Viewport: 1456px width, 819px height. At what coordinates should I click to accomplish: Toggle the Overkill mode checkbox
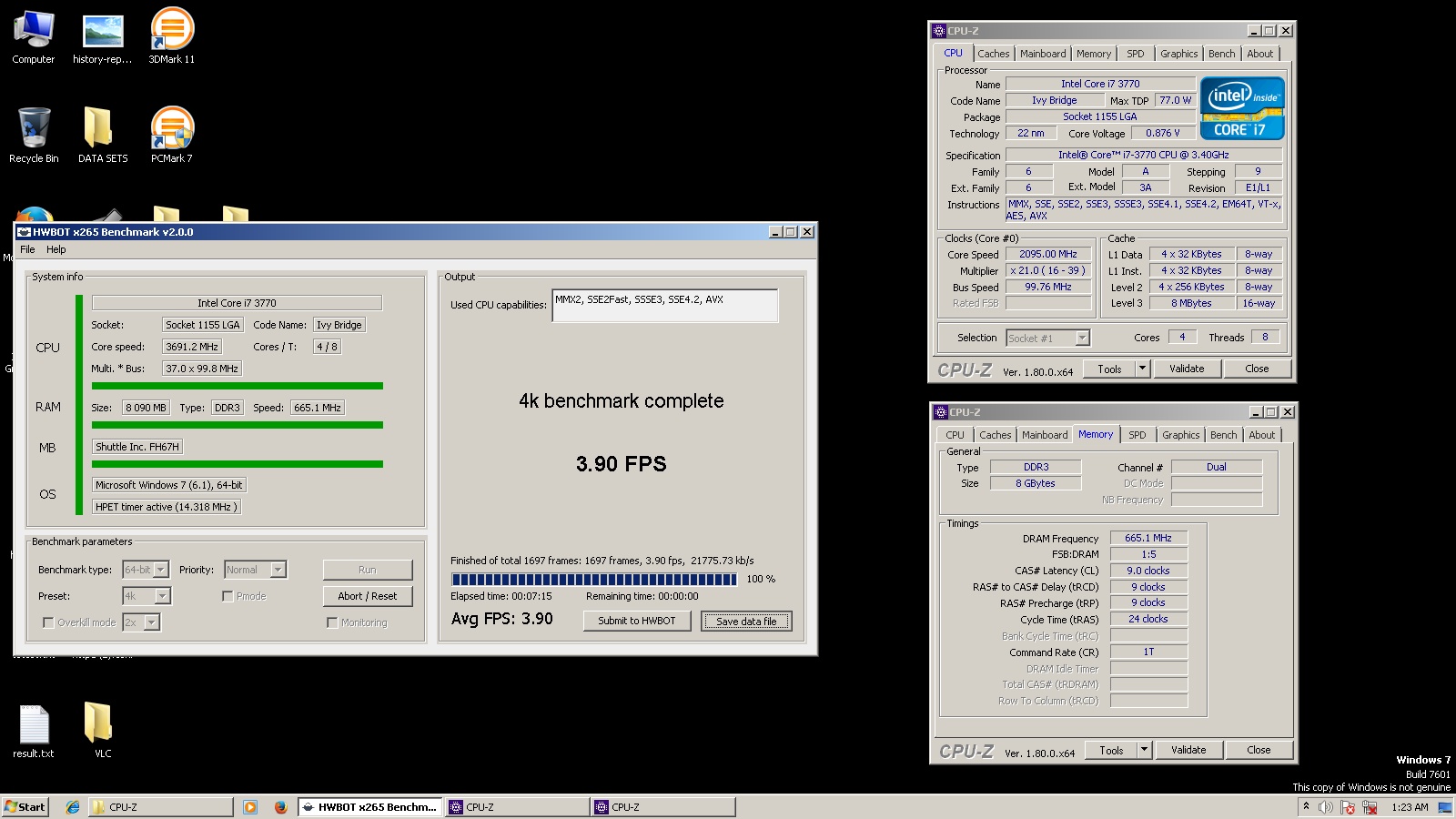[x=48, y=622]
